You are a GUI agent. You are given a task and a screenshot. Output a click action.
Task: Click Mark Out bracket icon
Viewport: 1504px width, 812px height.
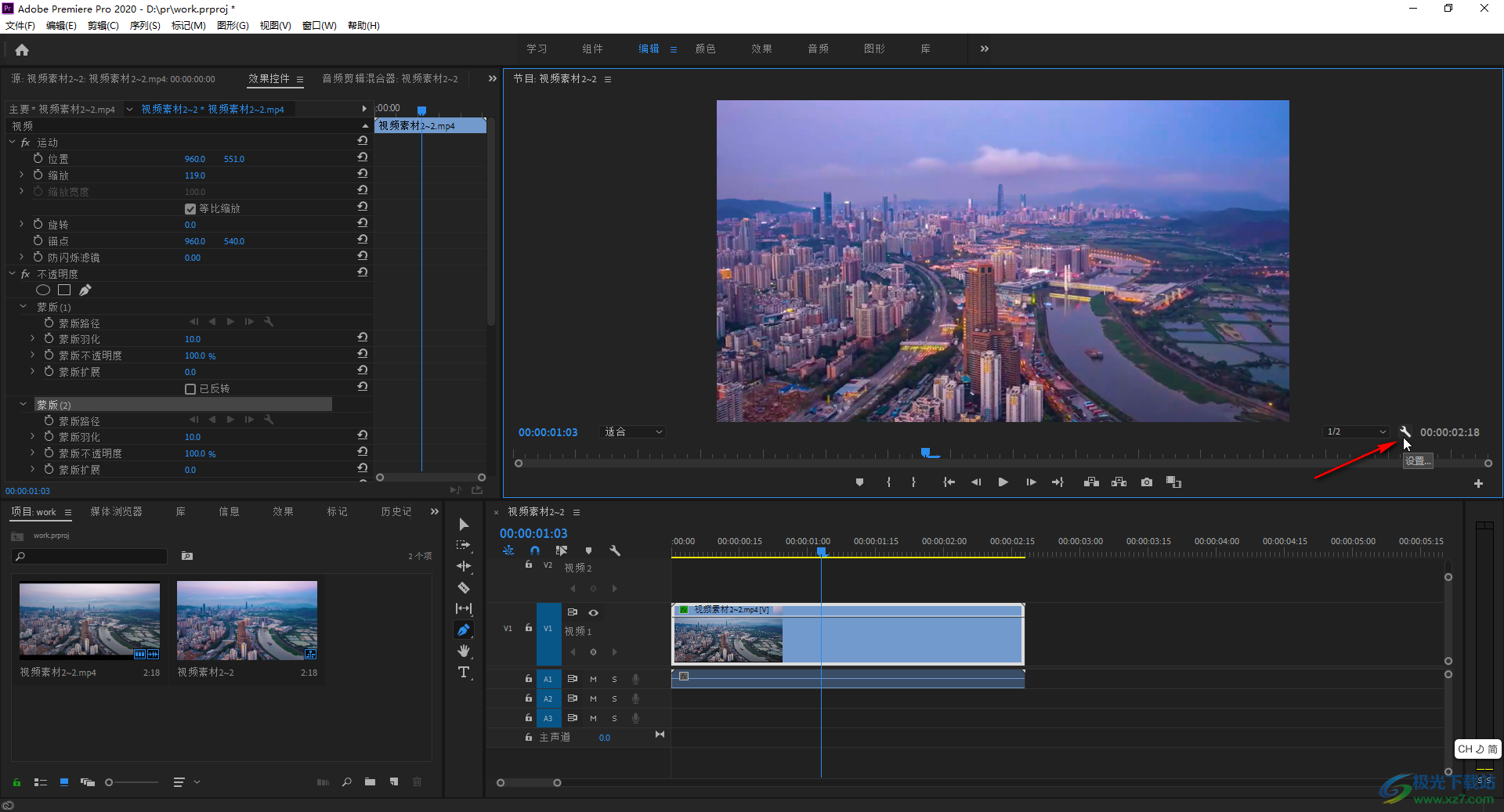coord(913,482)
